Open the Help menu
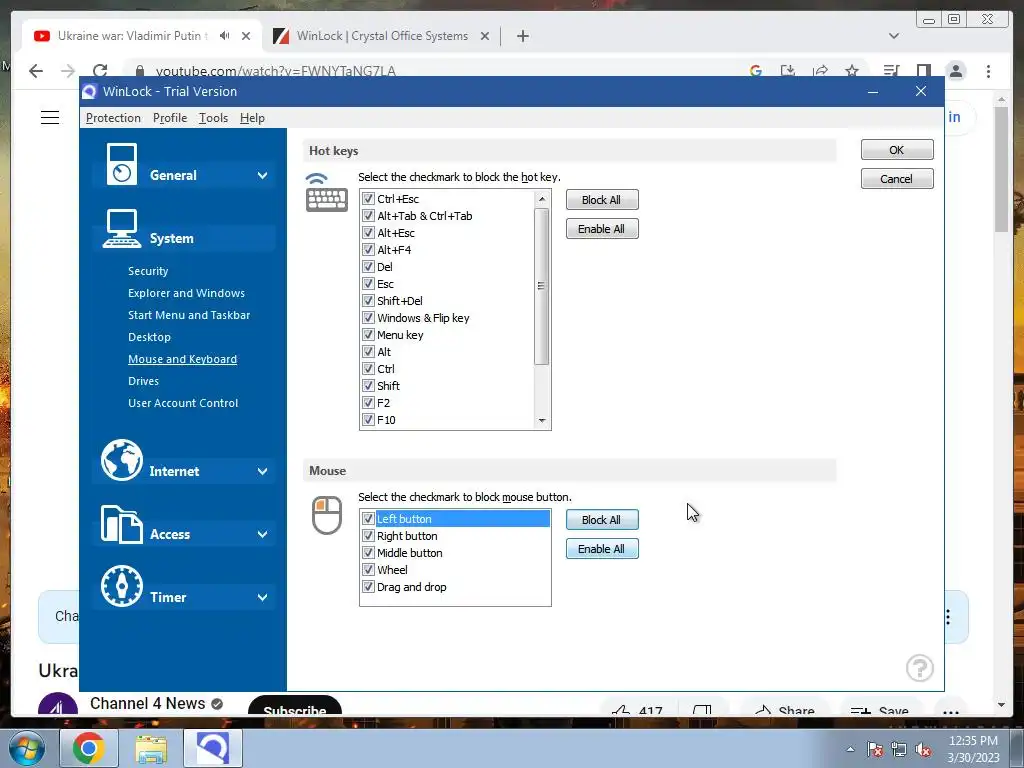This screenshot has width=1024, height=768. click(252, 118)
